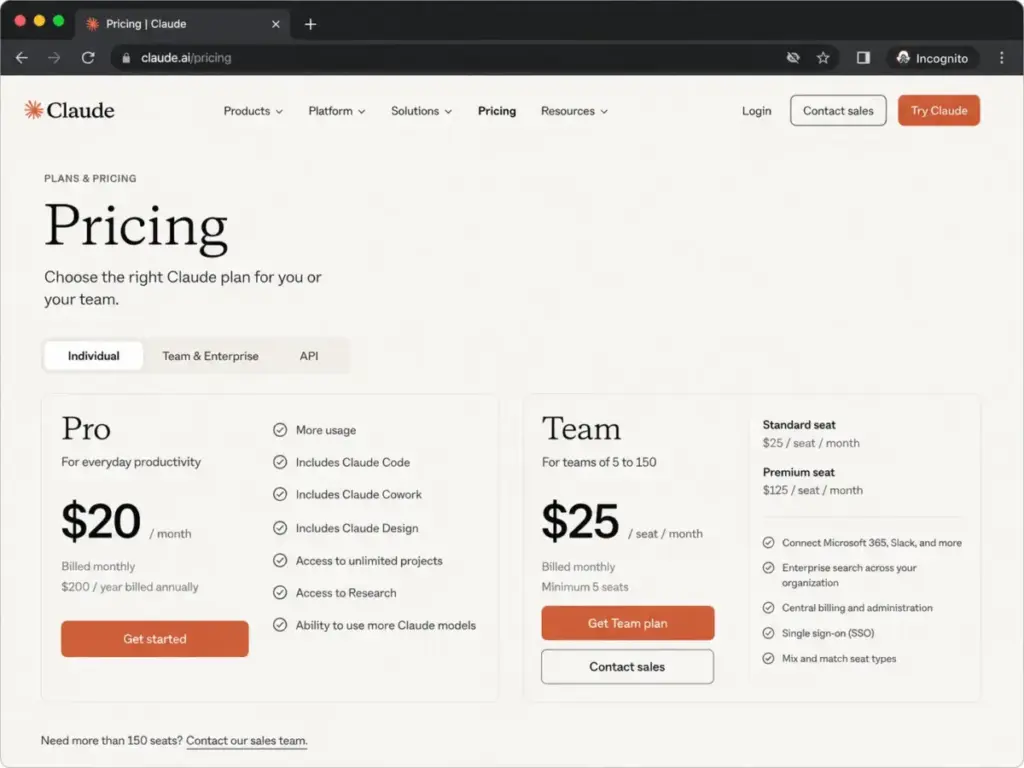Click the 'Minimum 5 seats' text
This screenshot has height=768, width=1024.
point(585,587)
